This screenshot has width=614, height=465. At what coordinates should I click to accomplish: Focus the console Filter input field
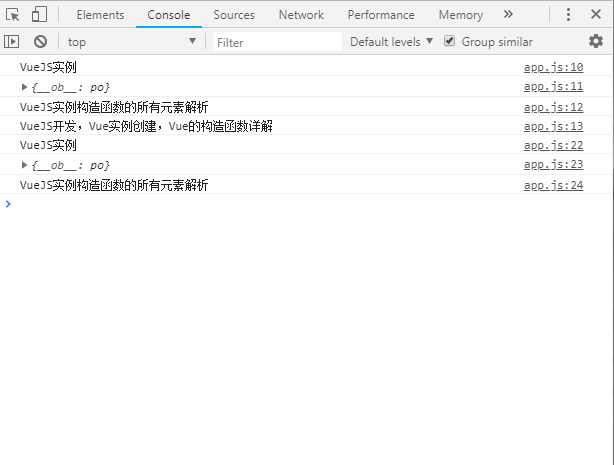click(277, 42)
